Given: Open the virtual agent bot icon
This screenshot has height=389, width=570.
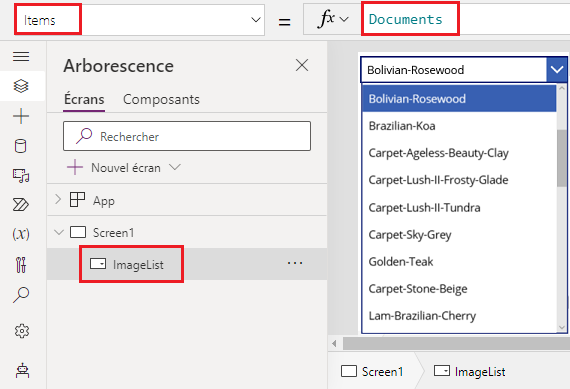Looking at the screenshot, I should [23, 371].
